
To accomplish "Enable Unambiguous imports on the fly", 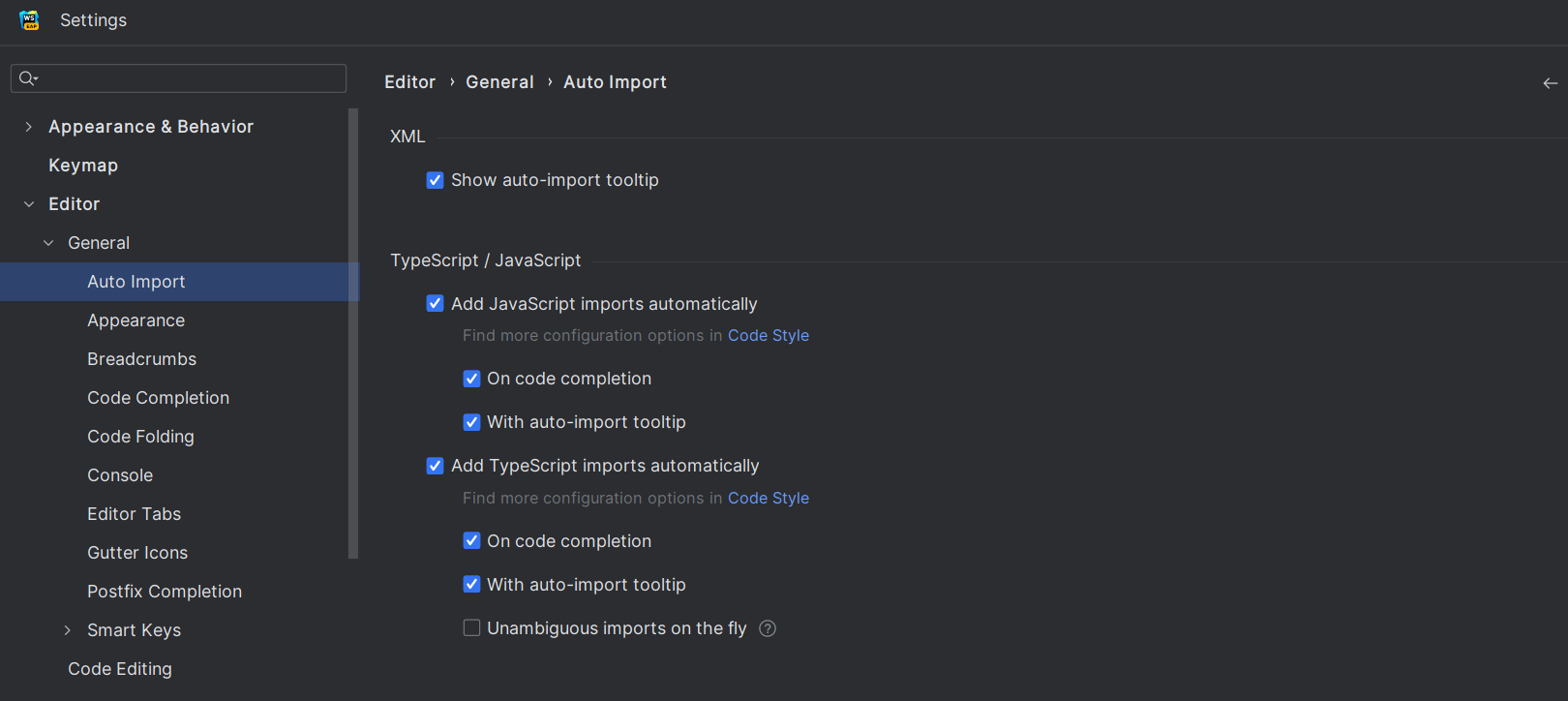I will [472, 628].
